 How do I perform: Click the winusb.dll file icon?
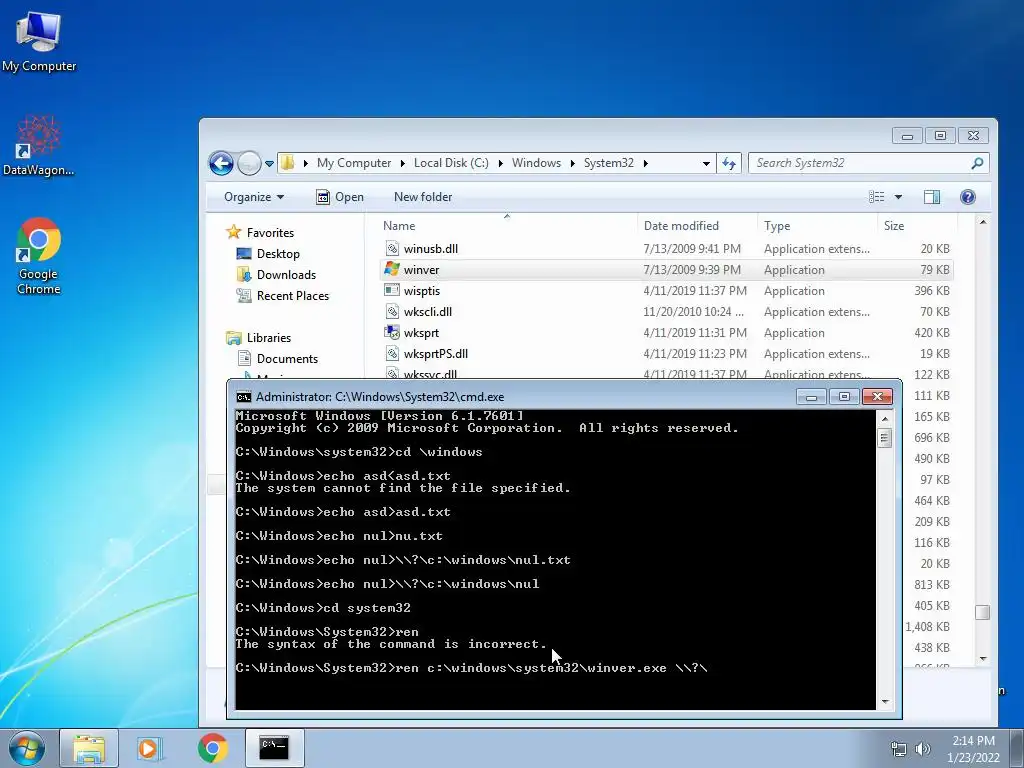coord(392,248)
